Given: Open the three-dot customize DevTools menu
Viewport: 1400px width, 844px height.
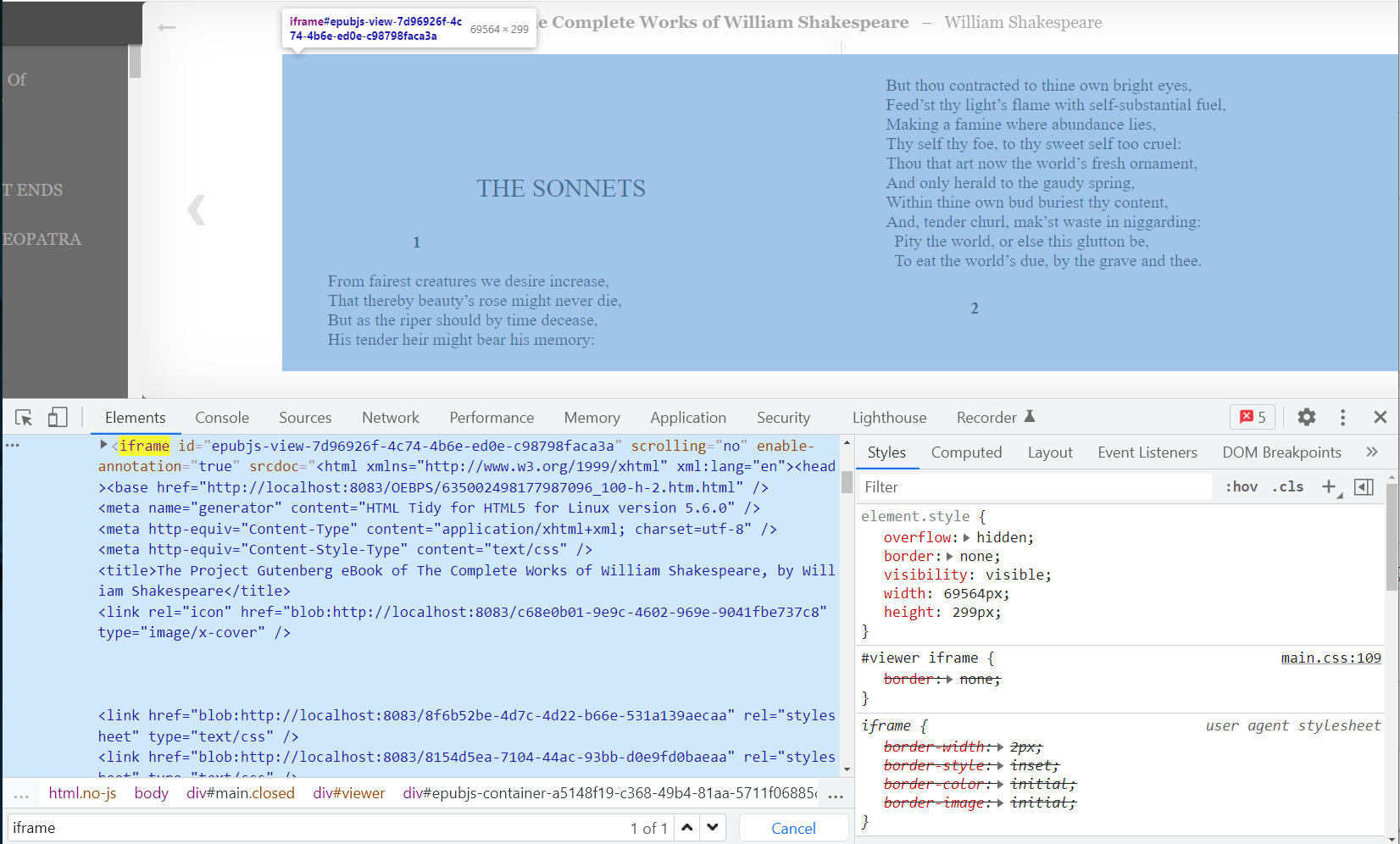Looking at the screenshot, I should pos(1342,417).
